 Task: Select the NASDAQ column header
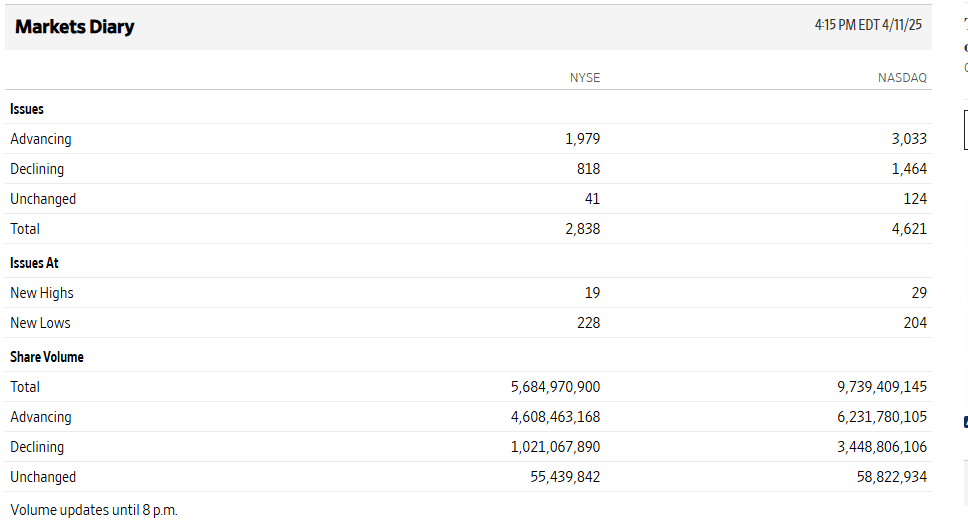(902, 77)
